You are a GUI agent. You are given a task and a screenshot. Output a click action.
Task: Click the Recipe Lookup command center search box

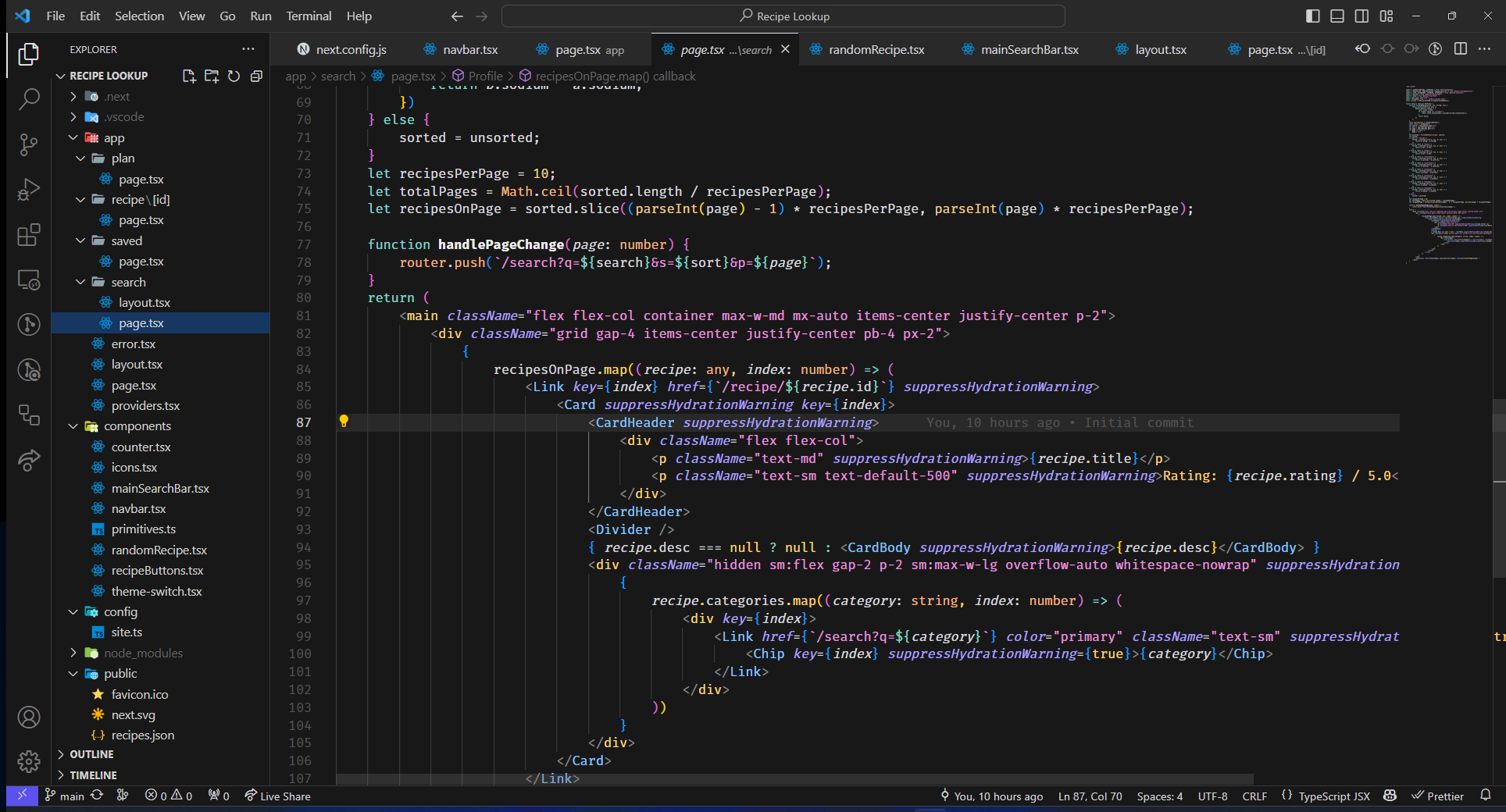coord(783,16)
